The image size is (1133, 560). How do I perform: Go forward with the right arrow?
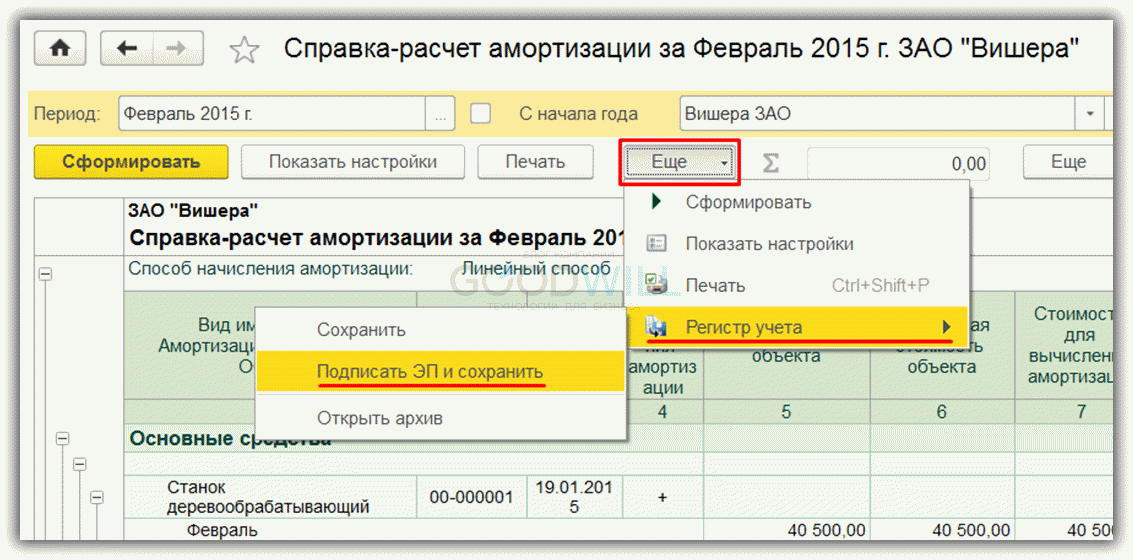pos(175,48)
